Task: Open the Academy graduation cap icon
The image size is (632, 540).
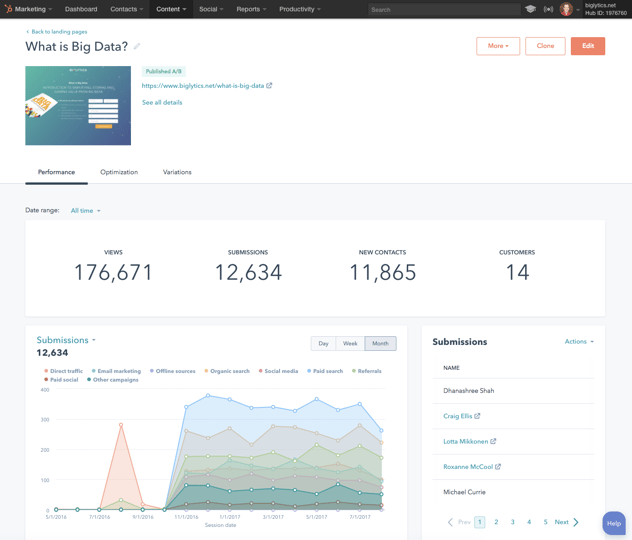Action: (x=530, y=9)
